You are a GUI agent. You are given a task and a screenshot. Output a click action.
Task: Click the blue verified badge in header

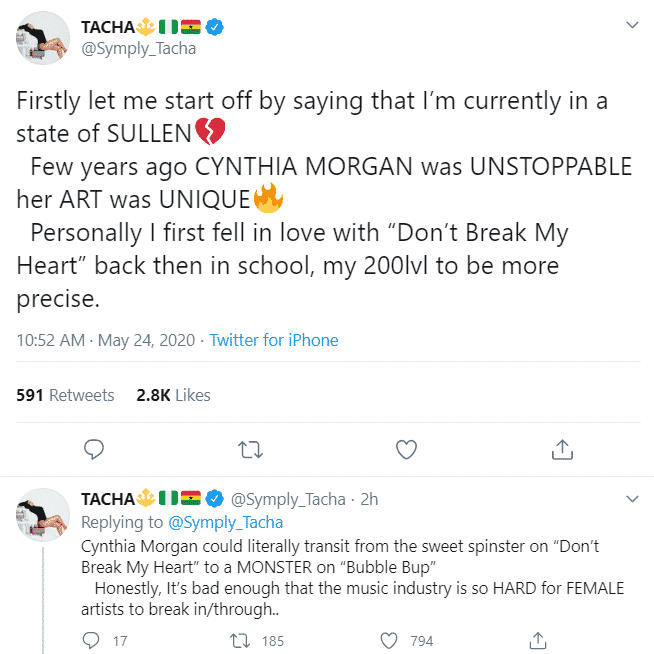213,26
